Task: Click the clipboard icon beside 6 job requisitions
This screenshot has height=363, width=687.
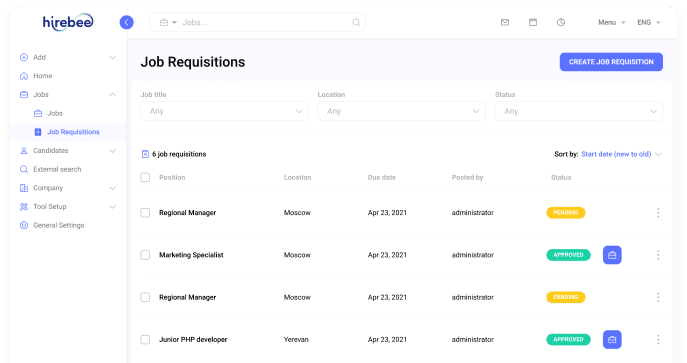Action: coord(145,154)
